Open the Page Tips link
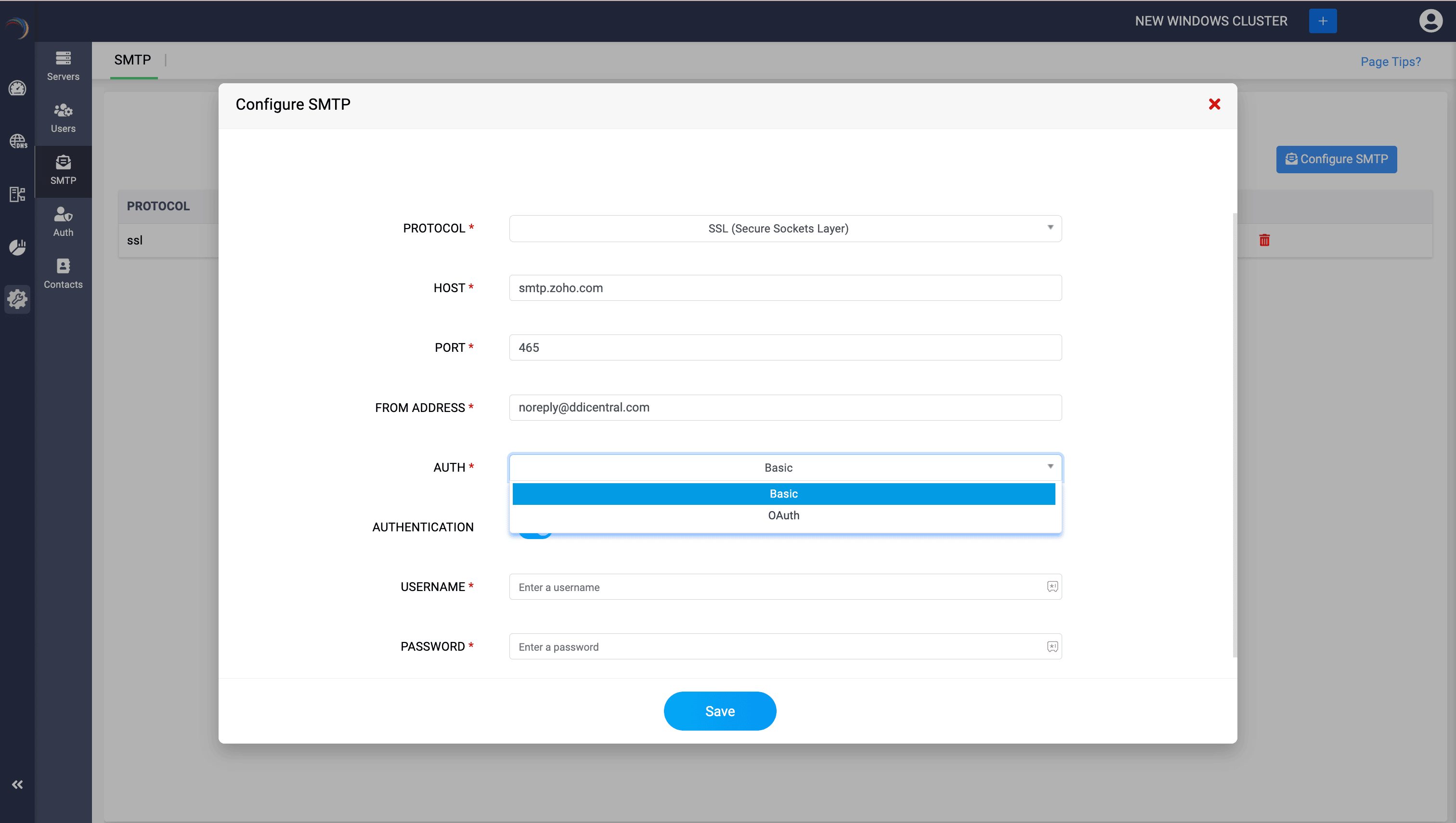Viewport: 1456px width, 823px height. pyautogui.click(x=1390, y=62)
